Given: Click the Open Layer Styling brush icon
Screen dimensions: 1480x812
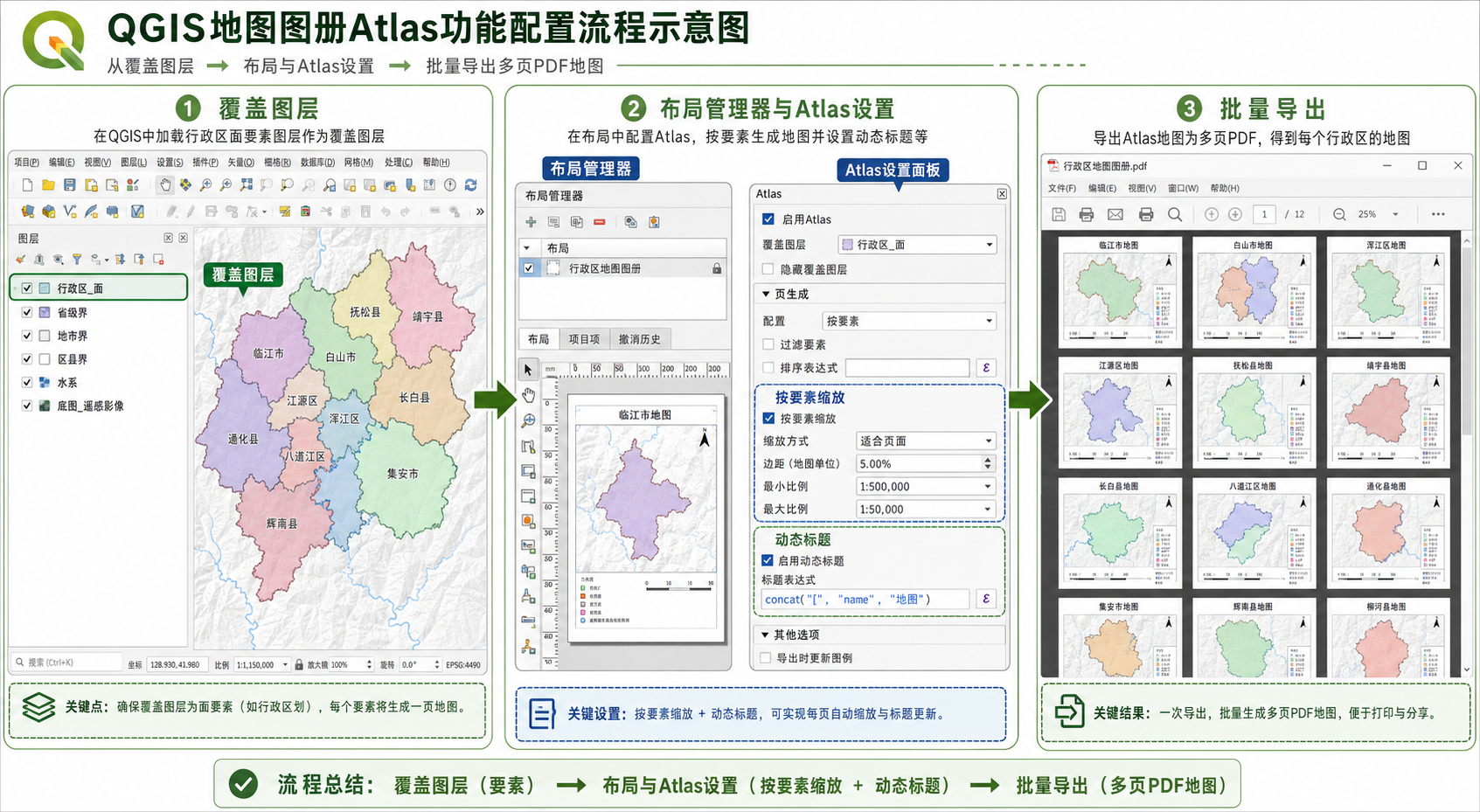Looking at the screenshot, I should click(x=21, y=260).
